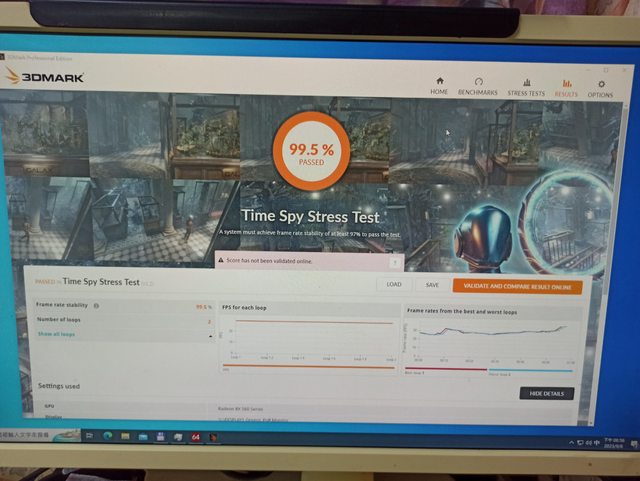Switch to the Results section
The image size is (640, 481).
pos(566,88)
